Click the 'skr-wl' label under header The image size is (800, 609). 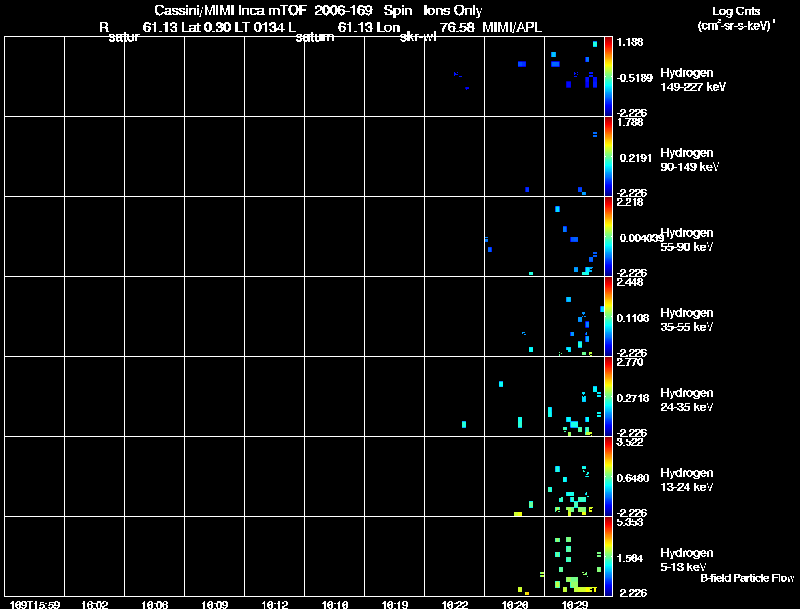click(418, 38)
